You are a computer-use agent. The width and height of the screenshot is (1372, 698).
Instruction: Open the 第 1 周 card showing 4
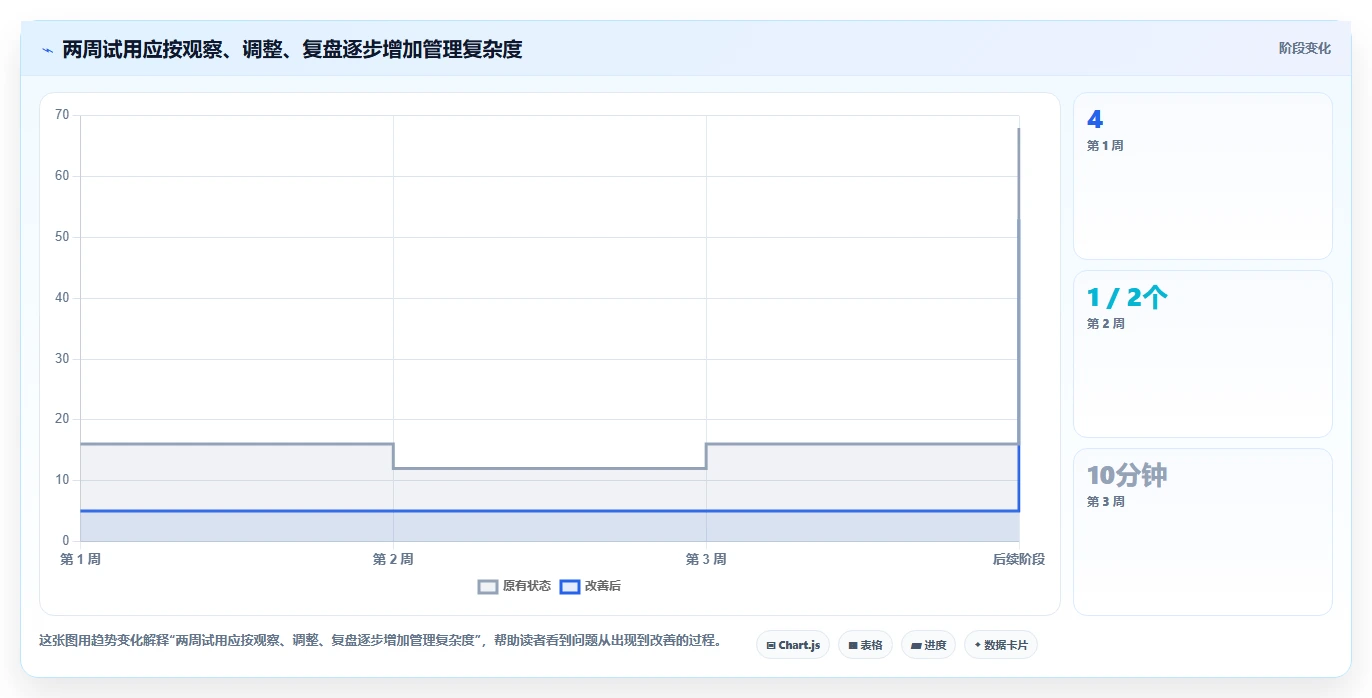click(1202, 176)
